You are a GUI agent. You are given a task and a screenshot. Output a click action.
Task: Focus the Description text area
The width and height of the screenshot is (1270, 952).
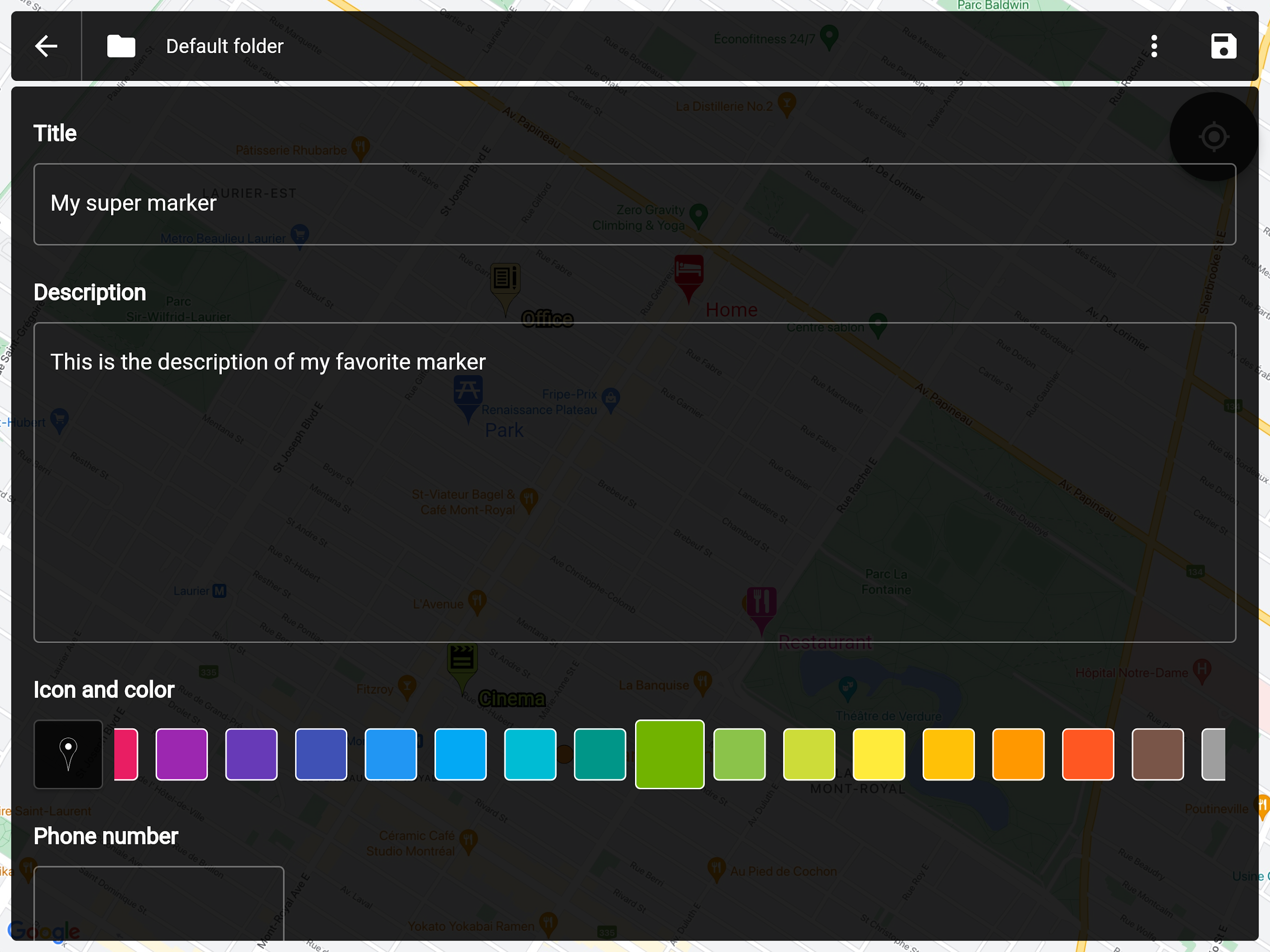pyautogui.click(x=635, y=482)
